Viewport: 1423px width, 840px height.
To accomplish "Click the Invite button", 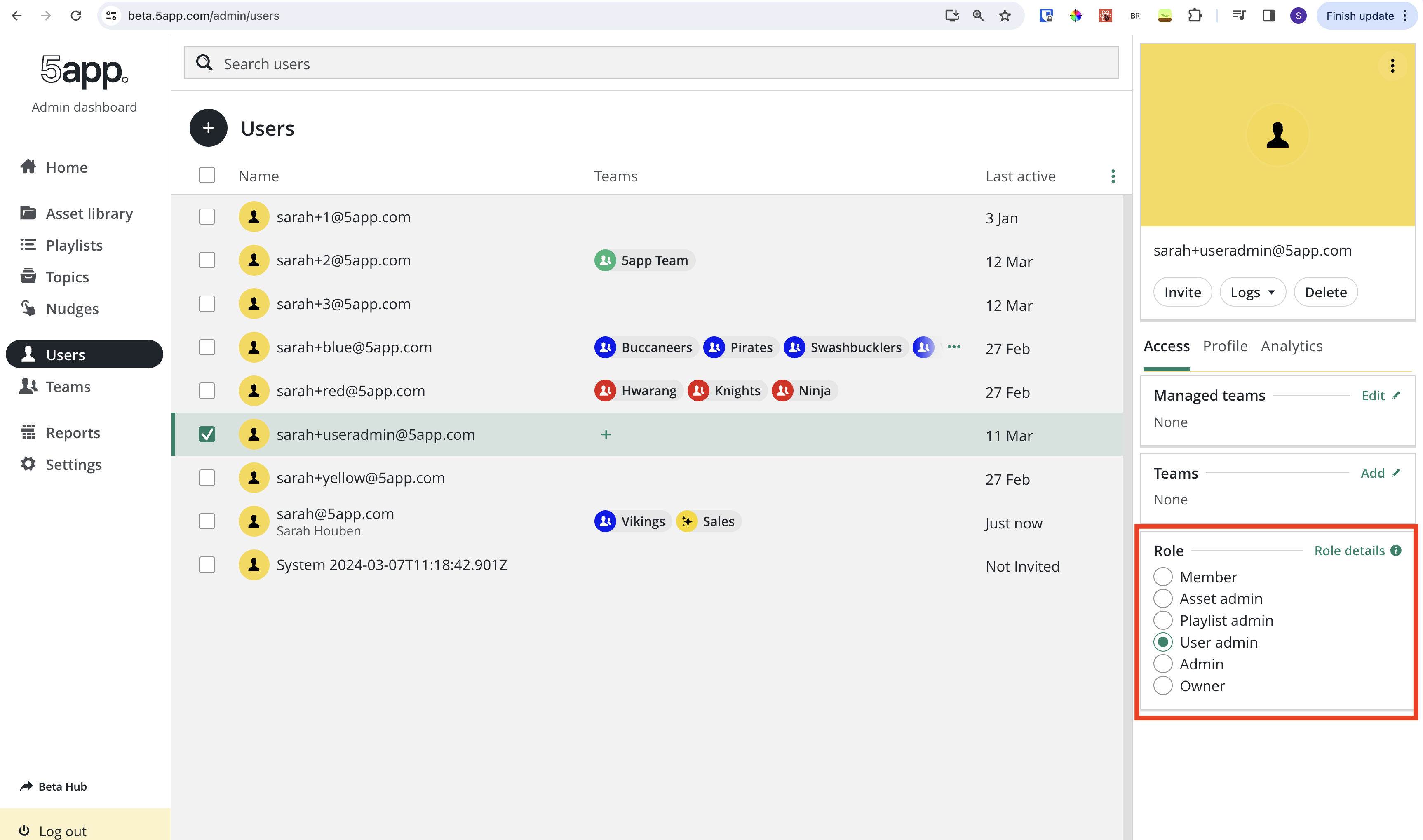I will coord(1182,292).
